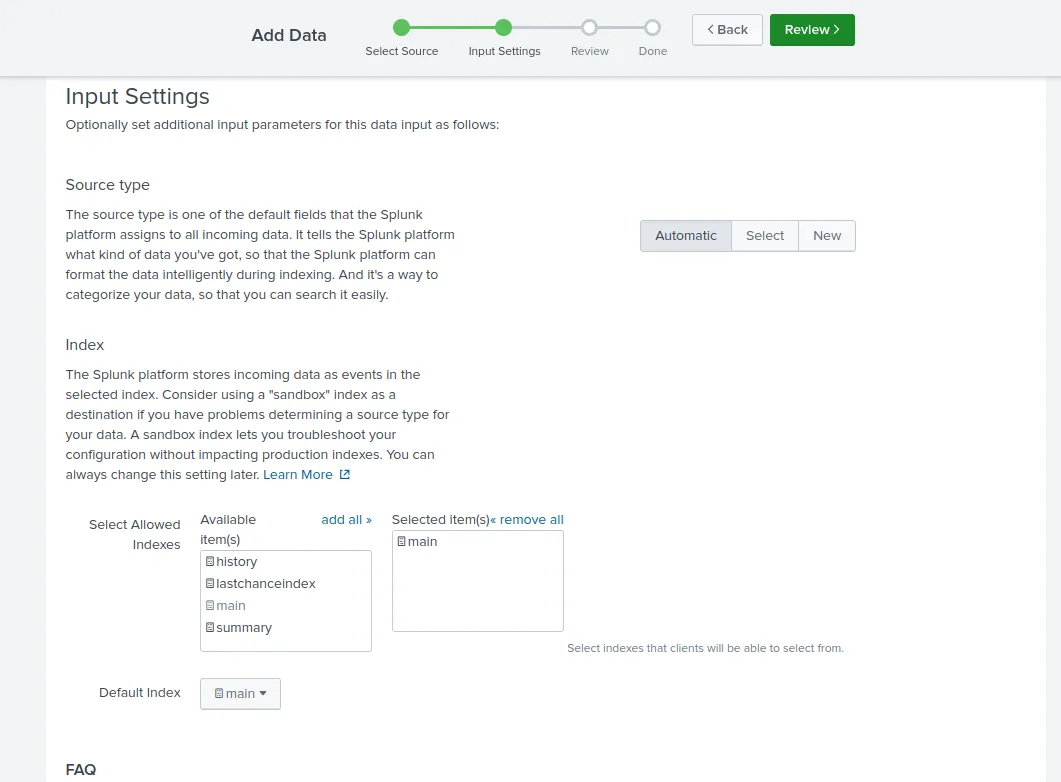Click the index icon beside lastchanceindex
The height and width of the screenshot is (782, 1061).
[x=210, y=583]
